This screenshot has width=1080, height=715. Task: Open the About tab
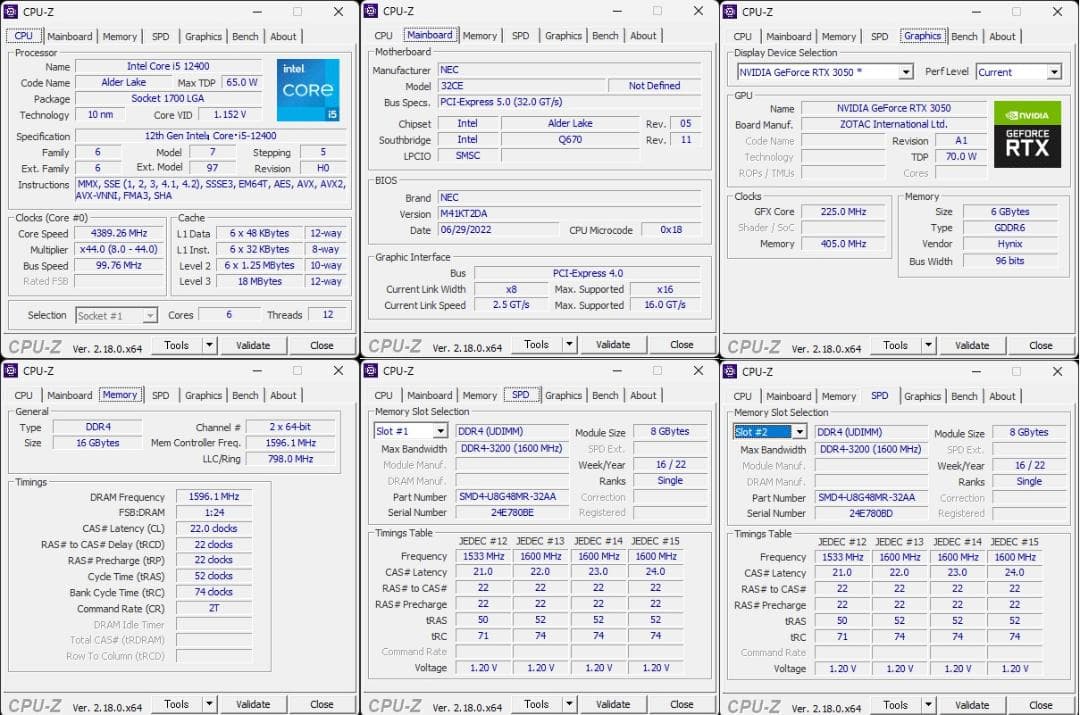tap(283, 36)
